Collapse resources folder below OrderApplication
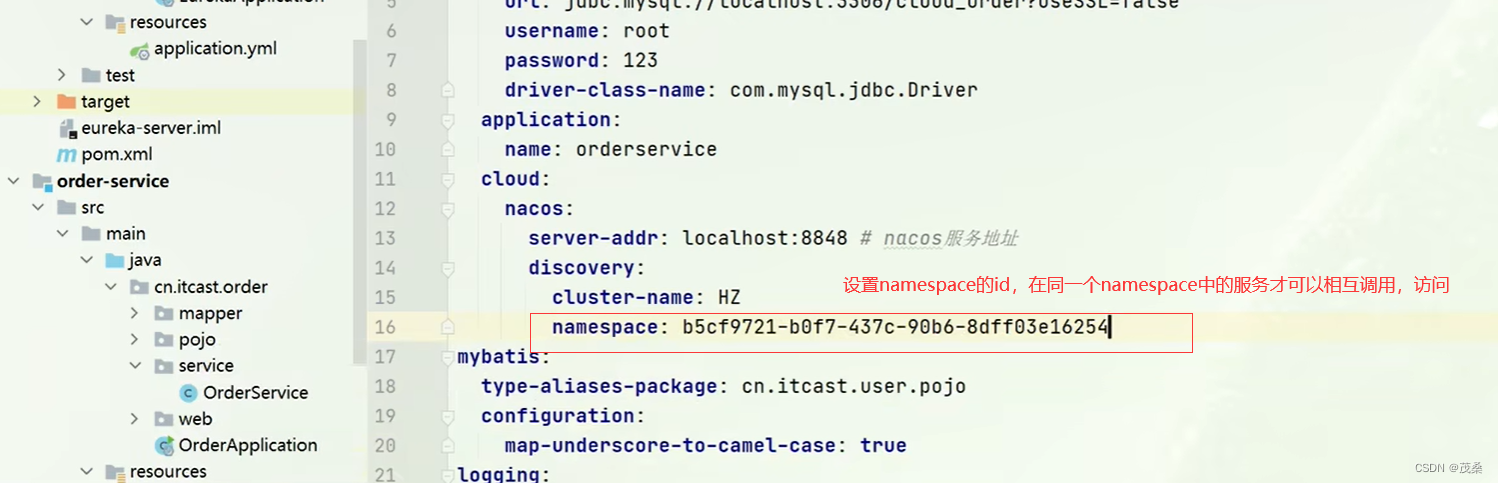 (86, 471)
